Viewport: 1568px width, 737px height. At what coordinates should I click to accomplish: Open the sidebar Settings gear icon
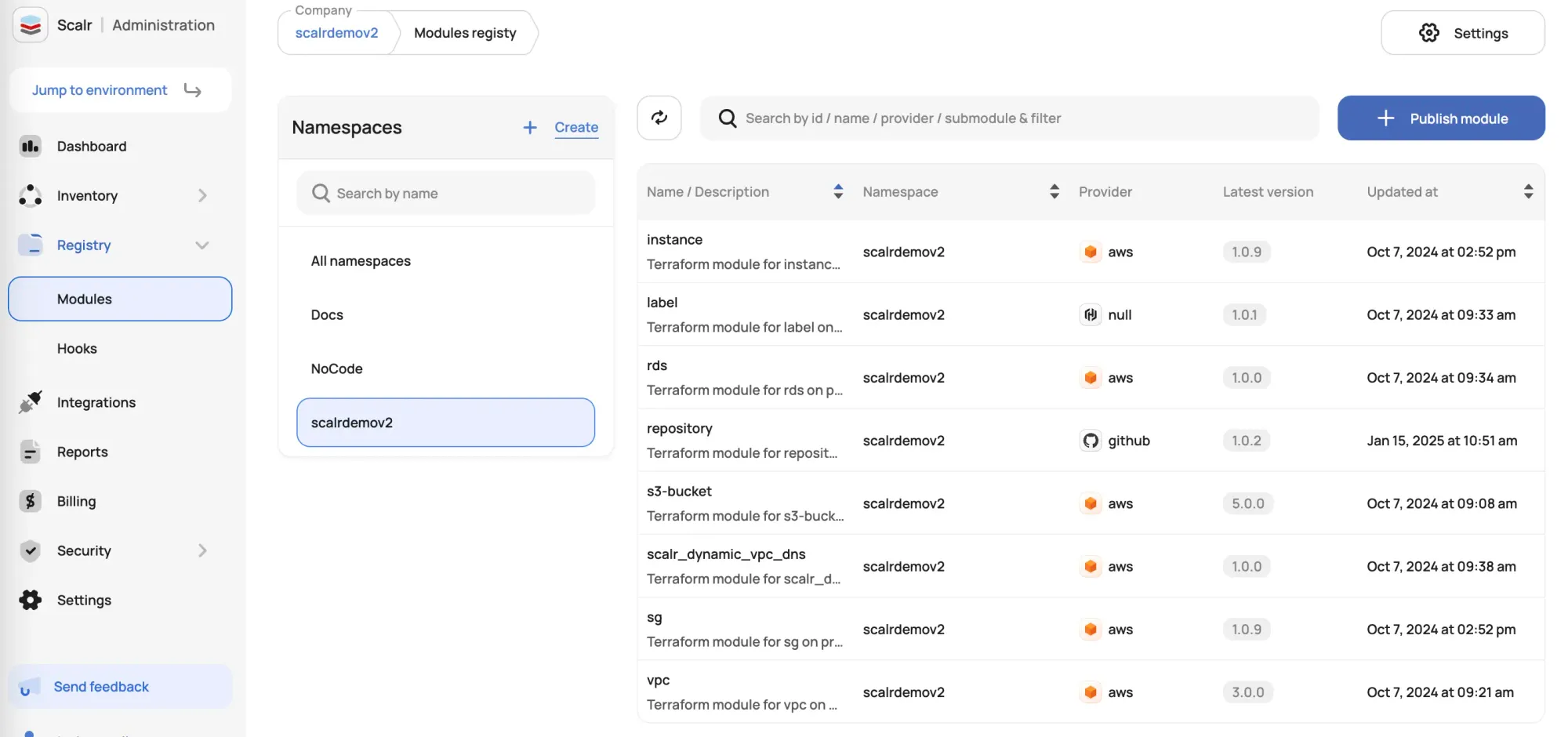[30, 600]
